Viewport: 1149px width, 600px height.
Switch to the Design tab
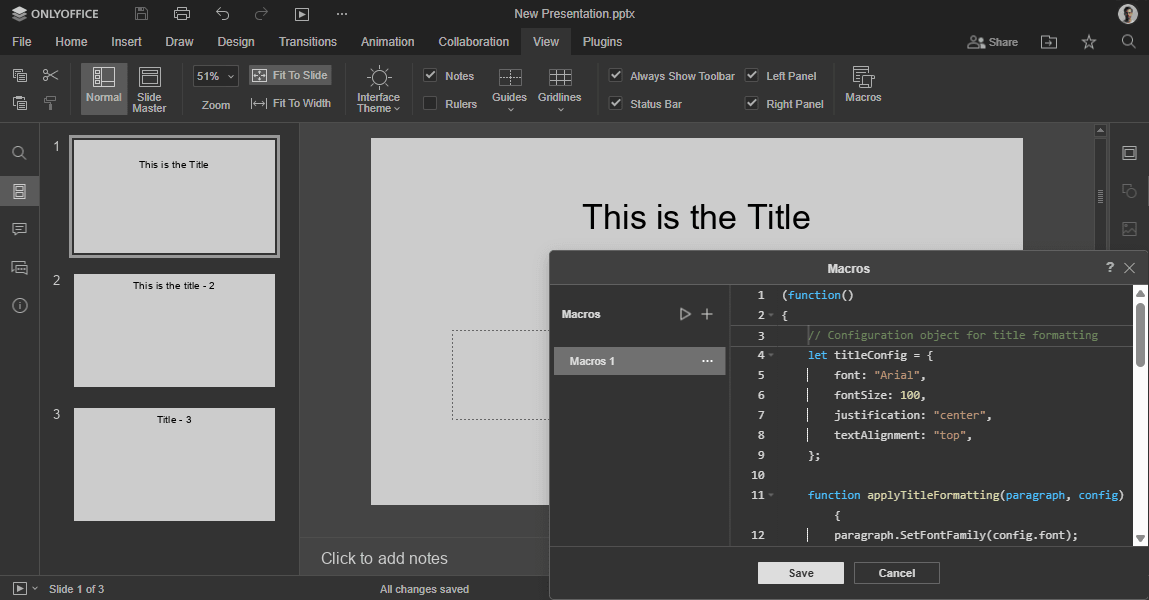click(x=236, y=42)
